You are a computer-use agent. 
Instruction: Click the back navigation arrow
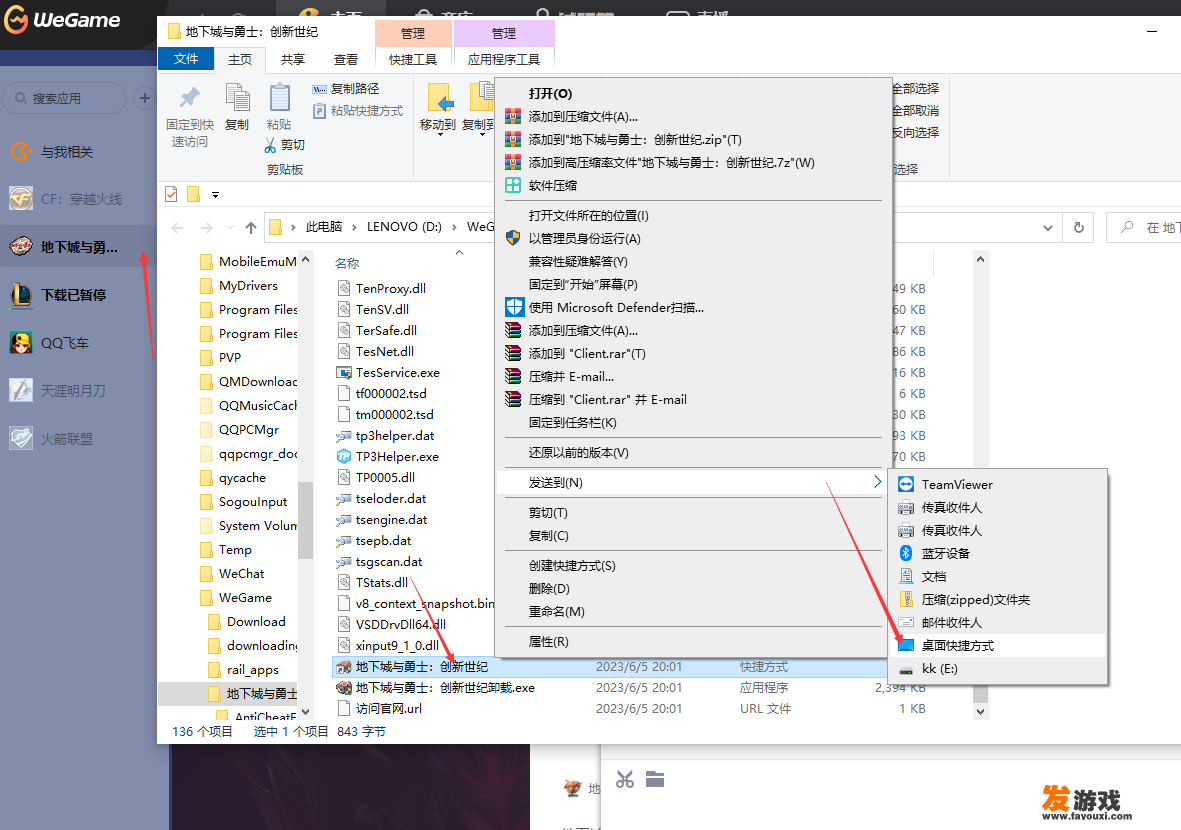pyautogui.click(x=178, y=227)
